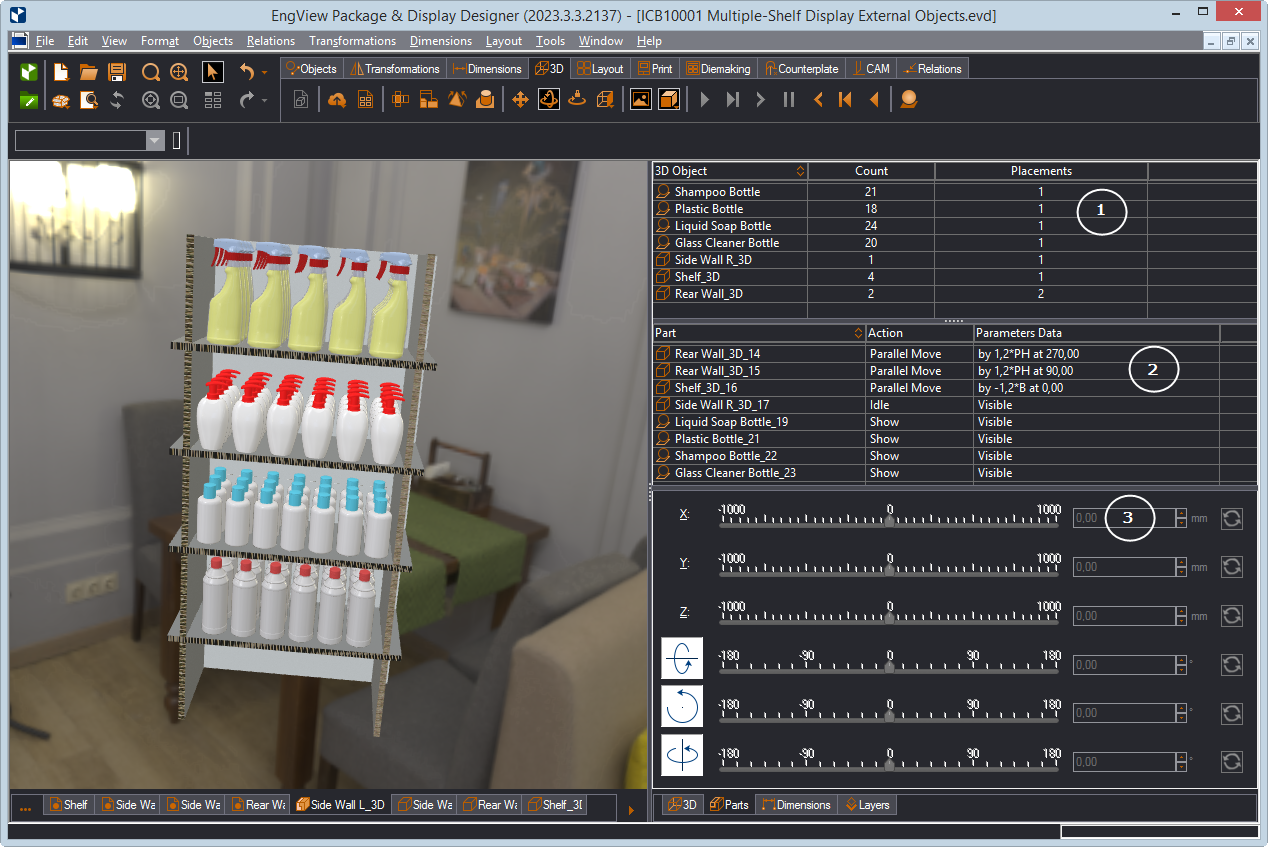1268x847 pixels.
Task: Open the Layout menu
Action: click(x=504, y=41)
